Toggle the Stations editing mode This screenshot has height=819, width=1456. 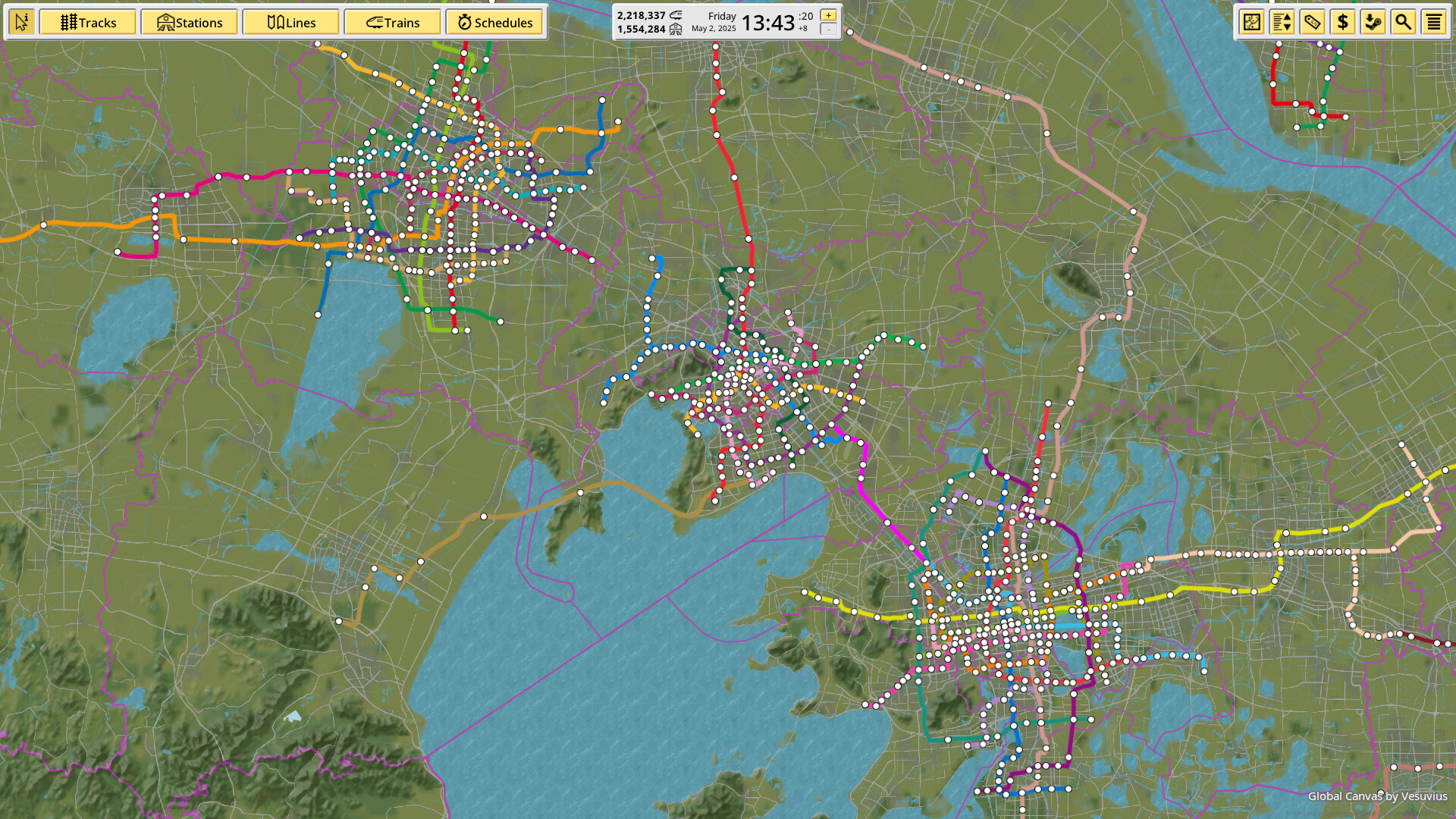point(190,22)
